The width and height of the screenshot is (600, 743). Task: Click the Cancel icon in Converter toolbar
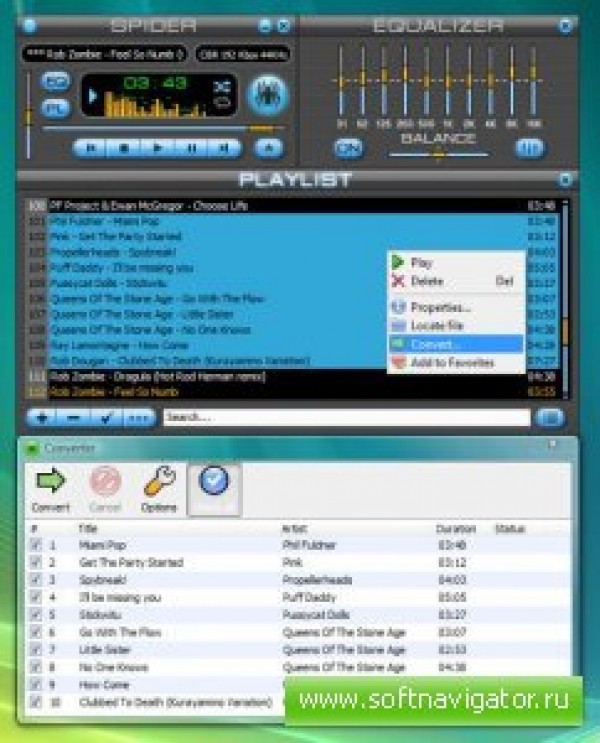point(105,490)
